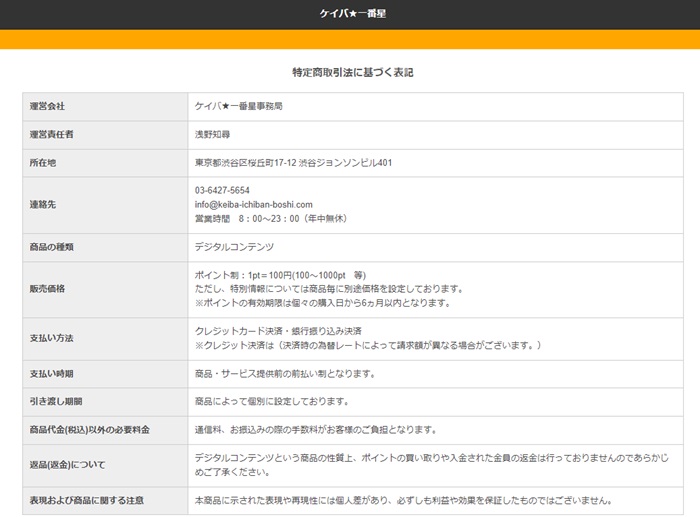This screenshot has width=700, height=517.
Task: Click the orange banner bar below header
Action: (x=350, y=39)
